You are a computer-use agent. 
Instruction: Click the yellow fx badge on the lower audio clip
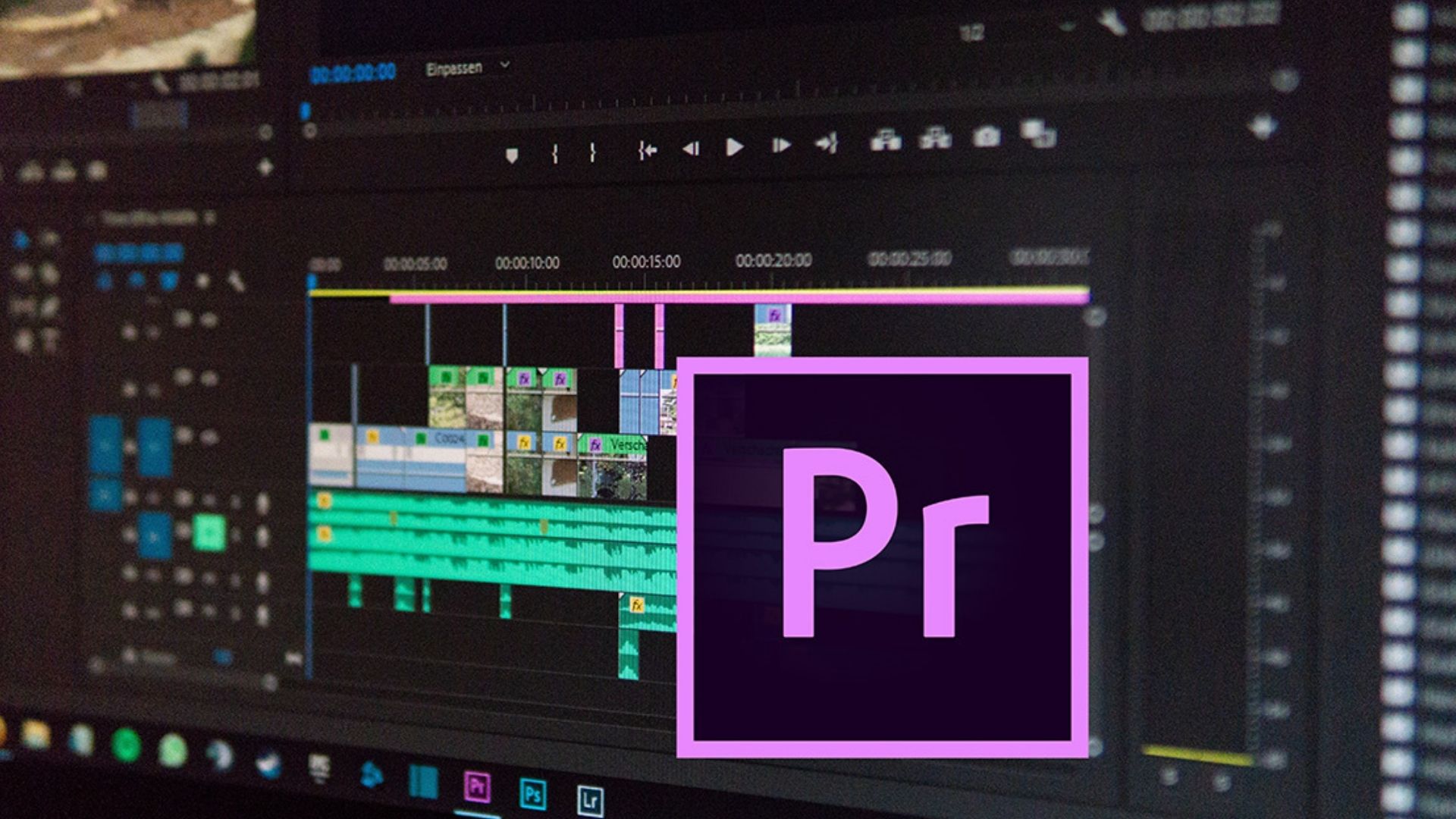(x=637, y=604)
